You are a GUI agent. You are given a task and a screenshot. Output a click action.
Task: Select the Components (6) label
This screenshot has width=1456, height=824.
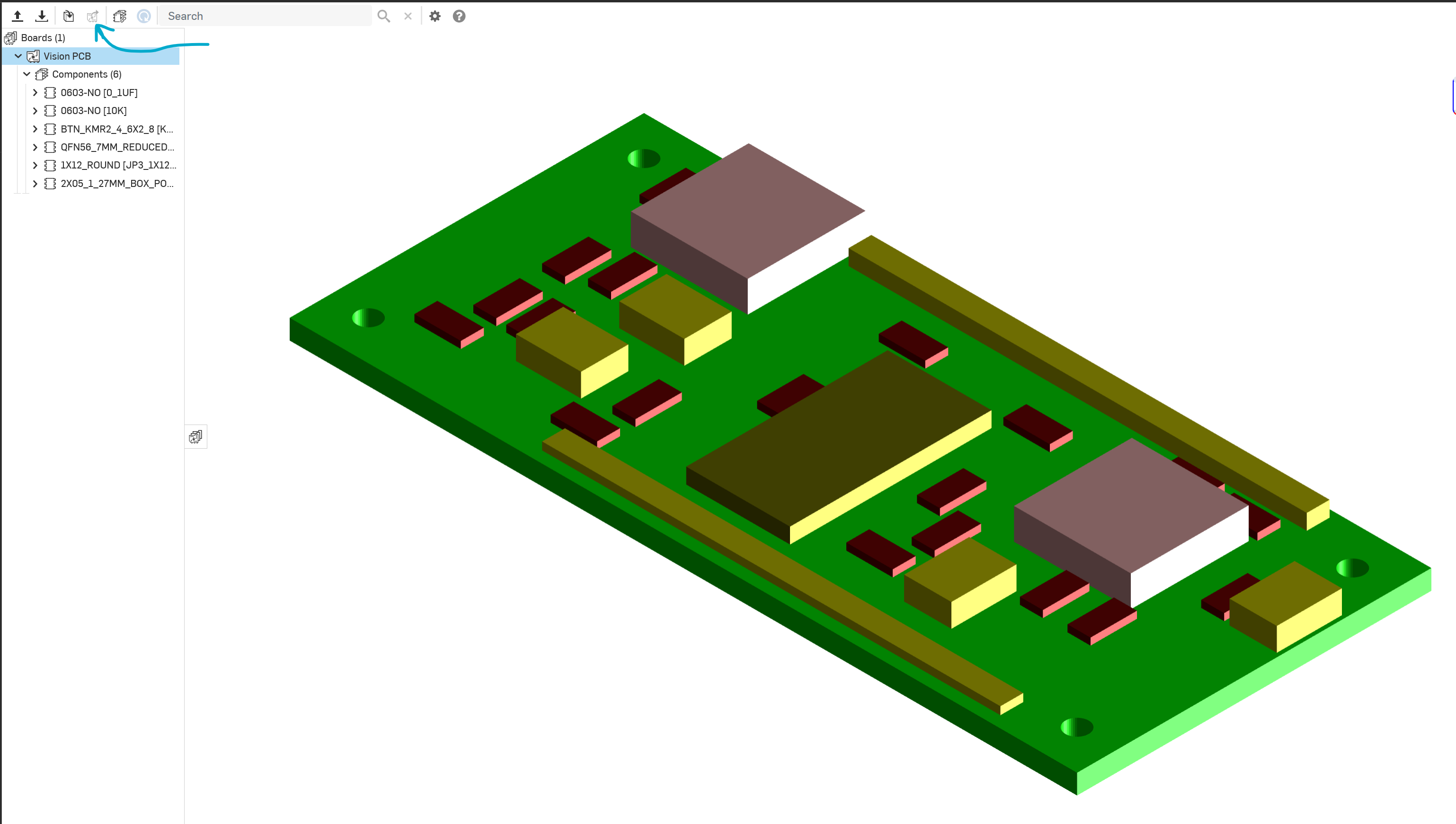87,74
